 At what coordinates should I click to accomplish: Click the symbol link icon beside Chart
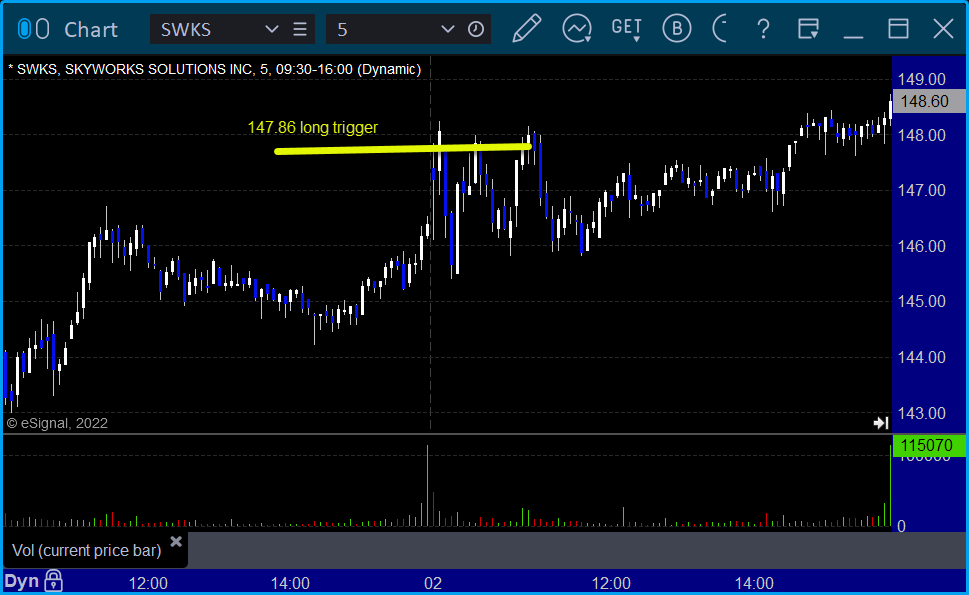click(33, 29)
